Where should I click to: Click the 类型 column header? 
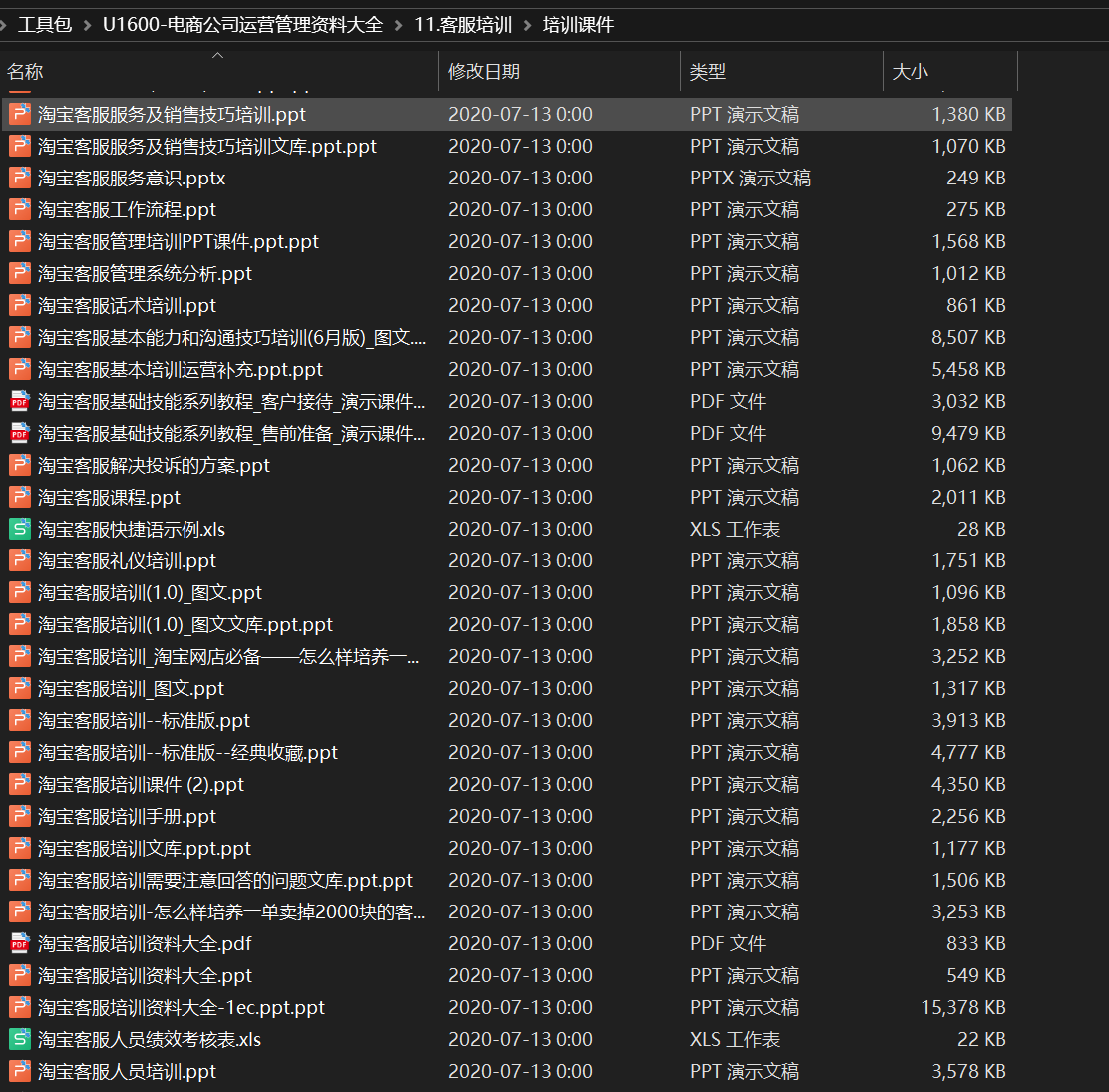782,72
